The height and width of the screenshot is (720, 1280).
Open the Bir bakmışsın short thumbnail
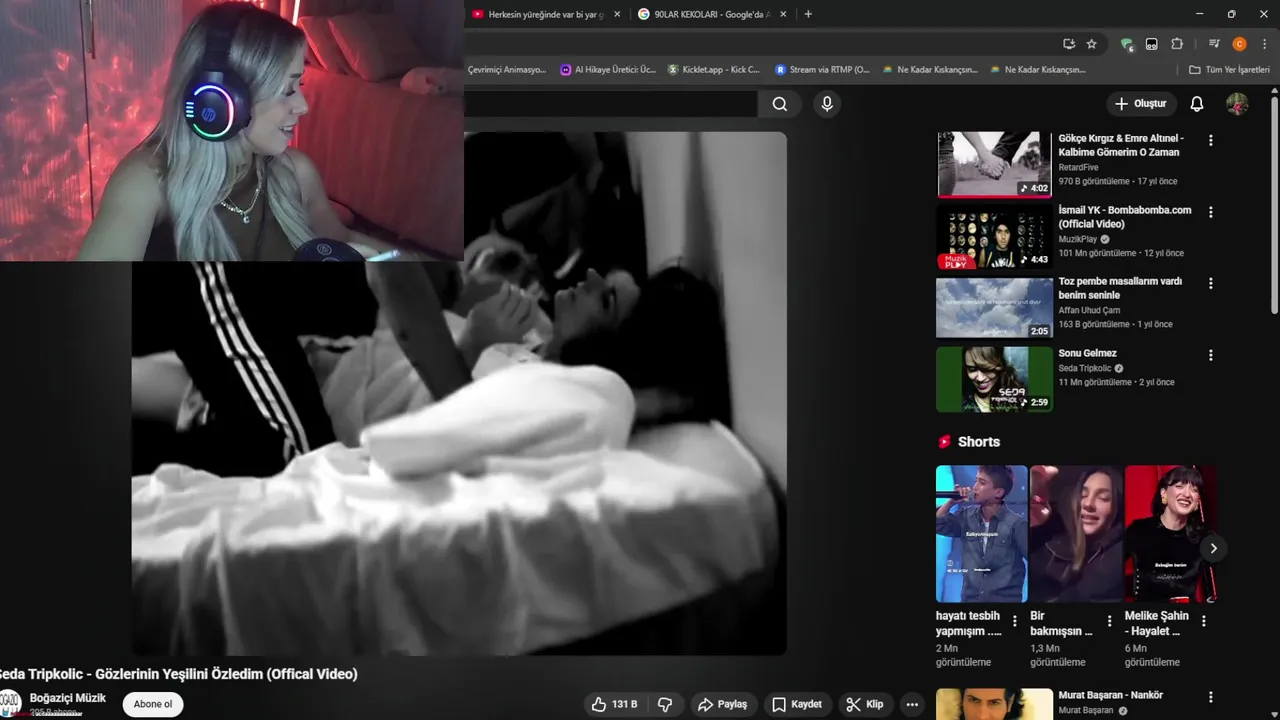pyautogui.click(x=1076, y=534)
